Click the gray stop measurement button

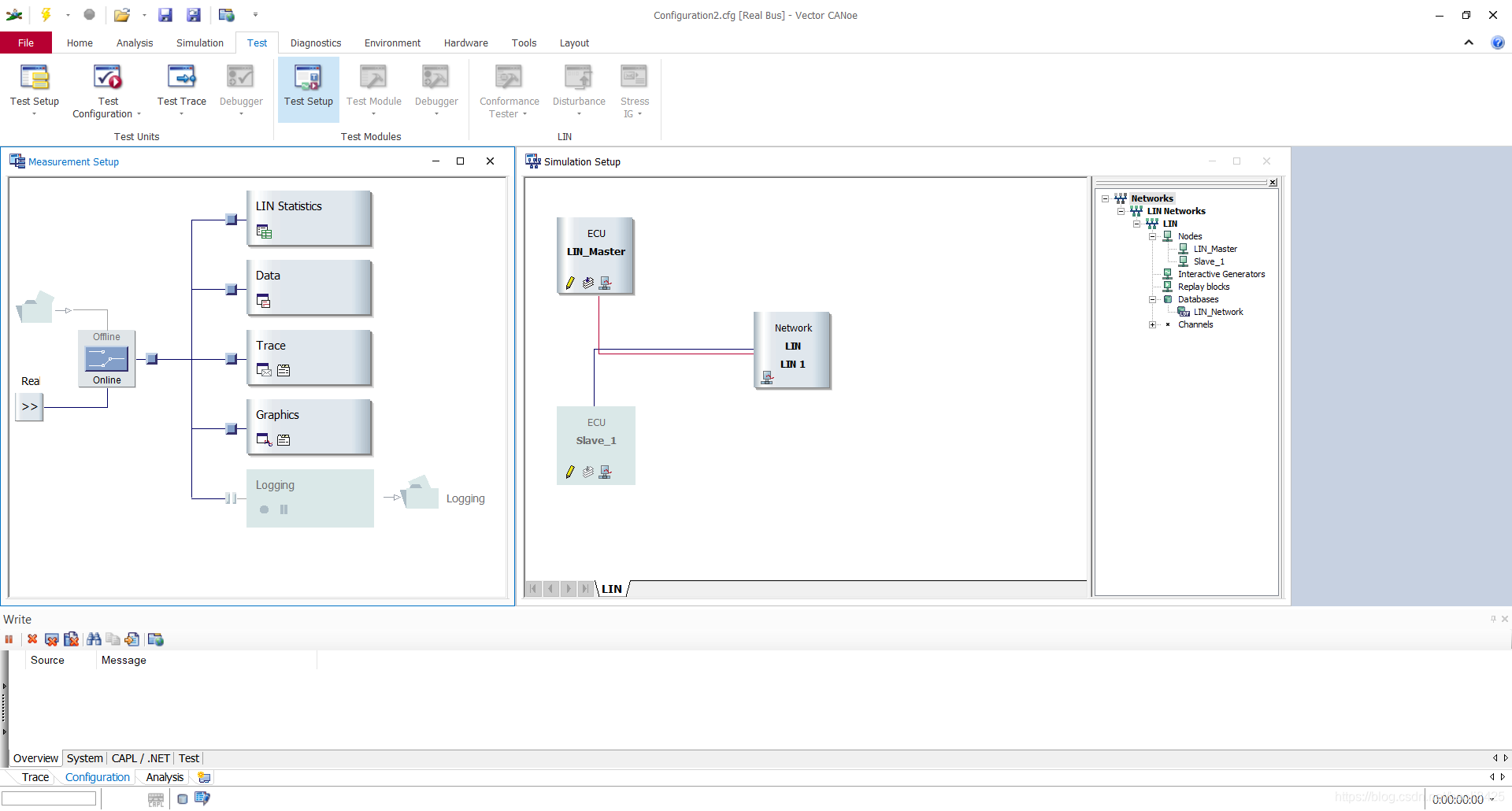click(89, 14)
